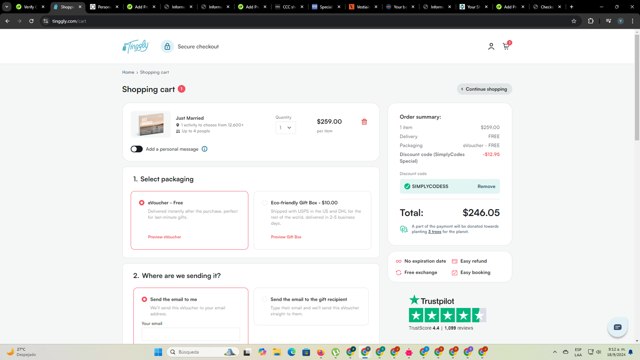Click the Just Married product title
640x360 pixels.
click(x=190, y=118)
